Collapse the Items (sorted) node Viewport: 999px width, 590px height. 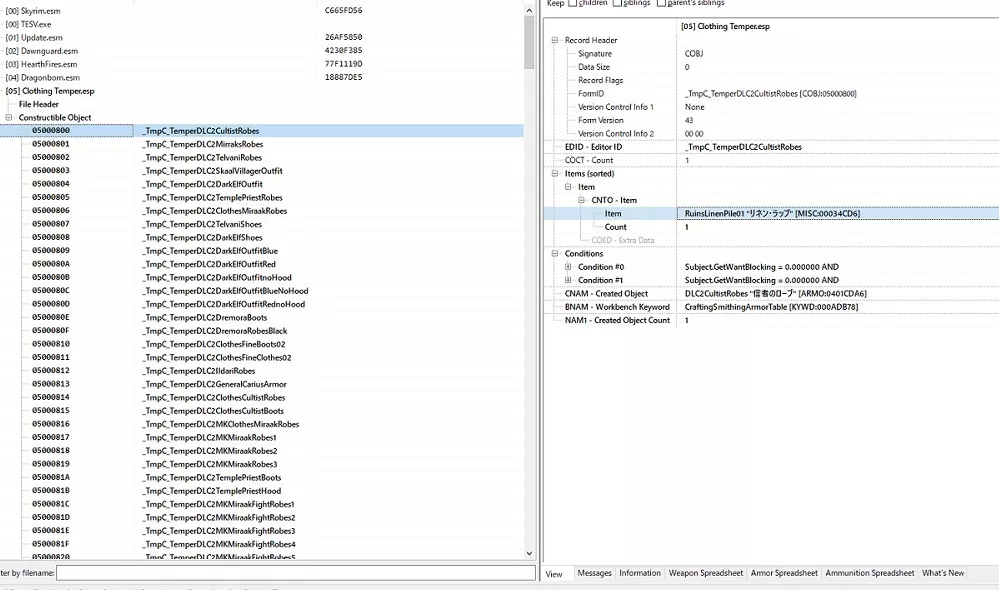point(555,173)
